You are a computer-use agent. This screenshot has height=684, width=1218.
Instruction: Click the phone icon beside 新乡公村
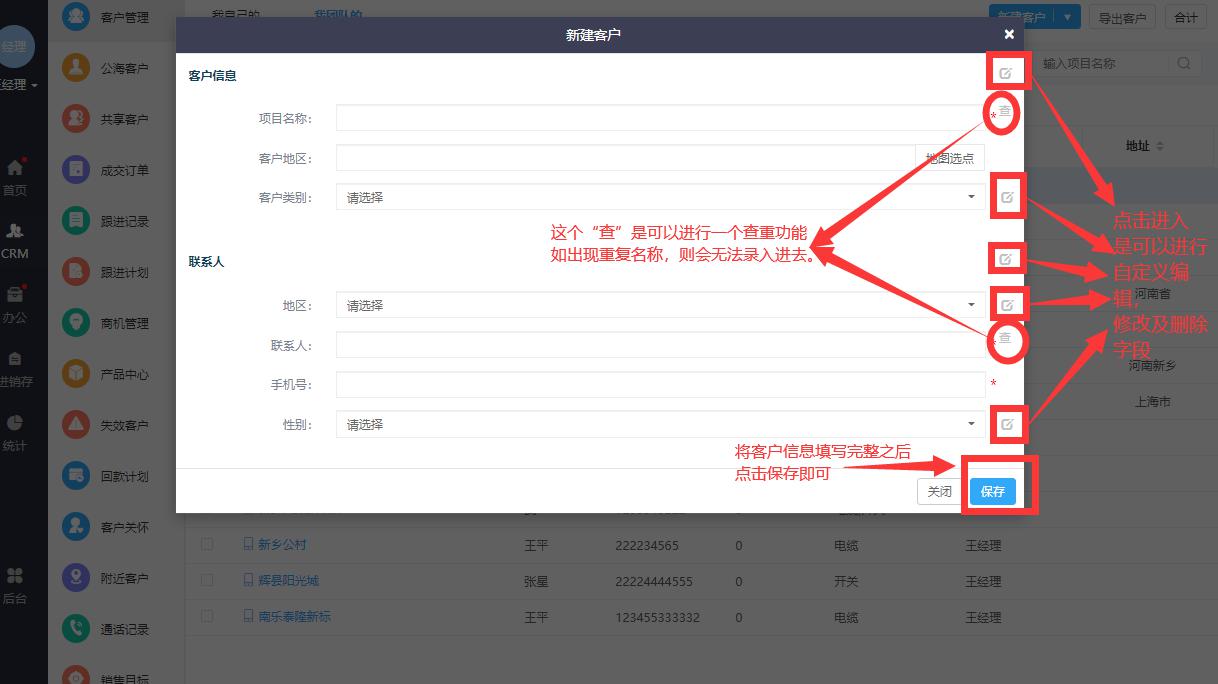[x=248, y=545]
